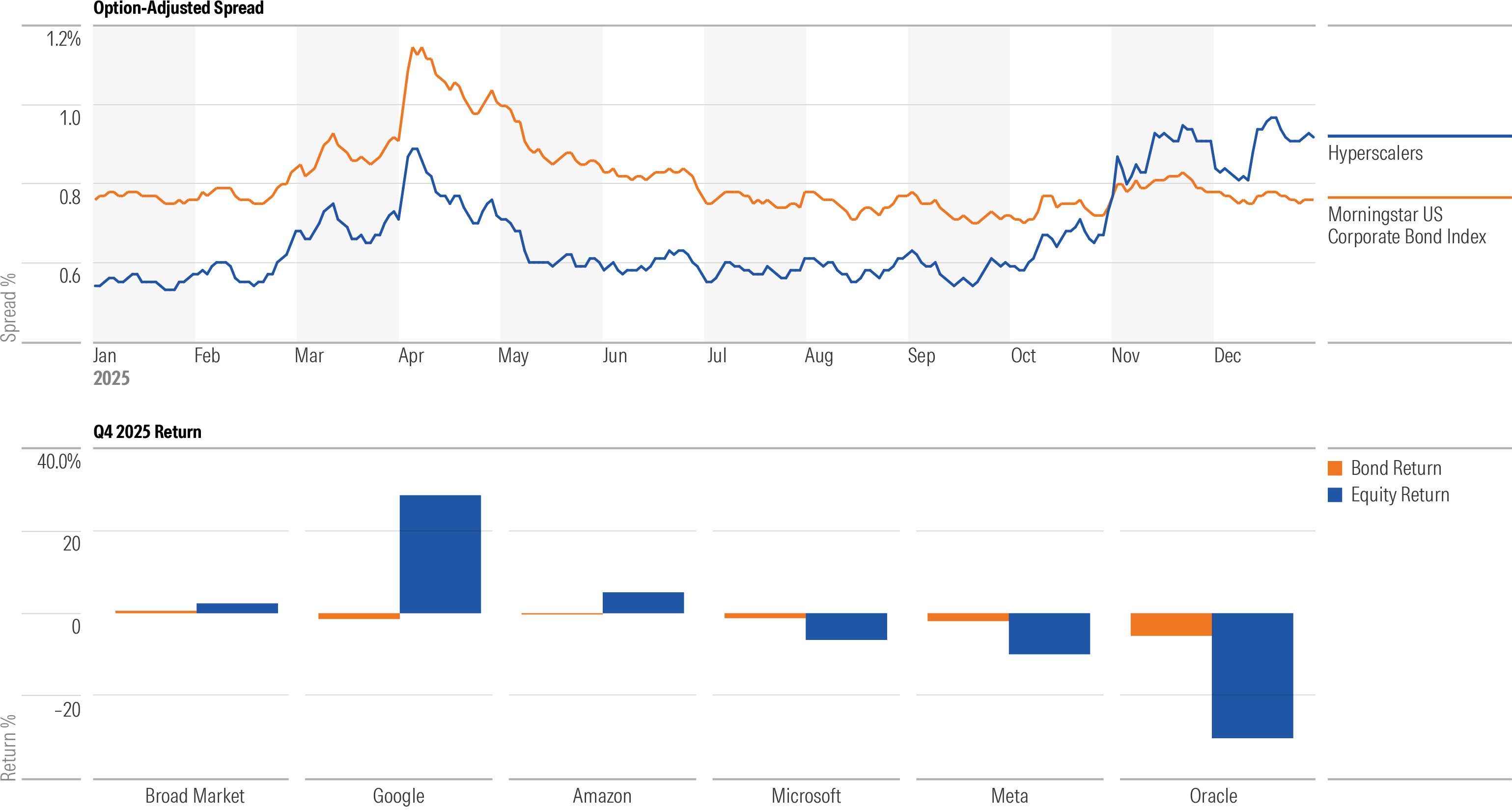Select the Microsoft category label
This screenshot has height=811, width=1512.
click(806, 796)
